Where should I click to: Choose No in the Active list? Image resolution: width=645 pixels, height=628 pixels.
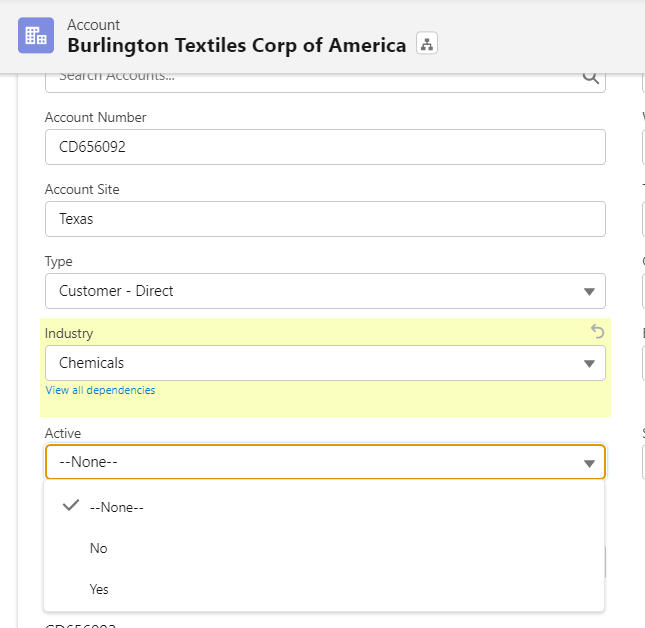(x=98, y=548)
